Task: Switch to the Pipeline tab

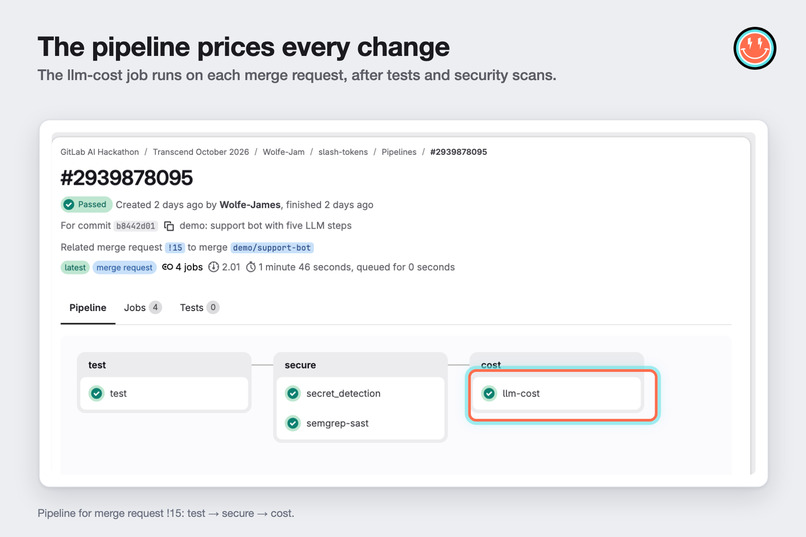Action: pos(88,308)
